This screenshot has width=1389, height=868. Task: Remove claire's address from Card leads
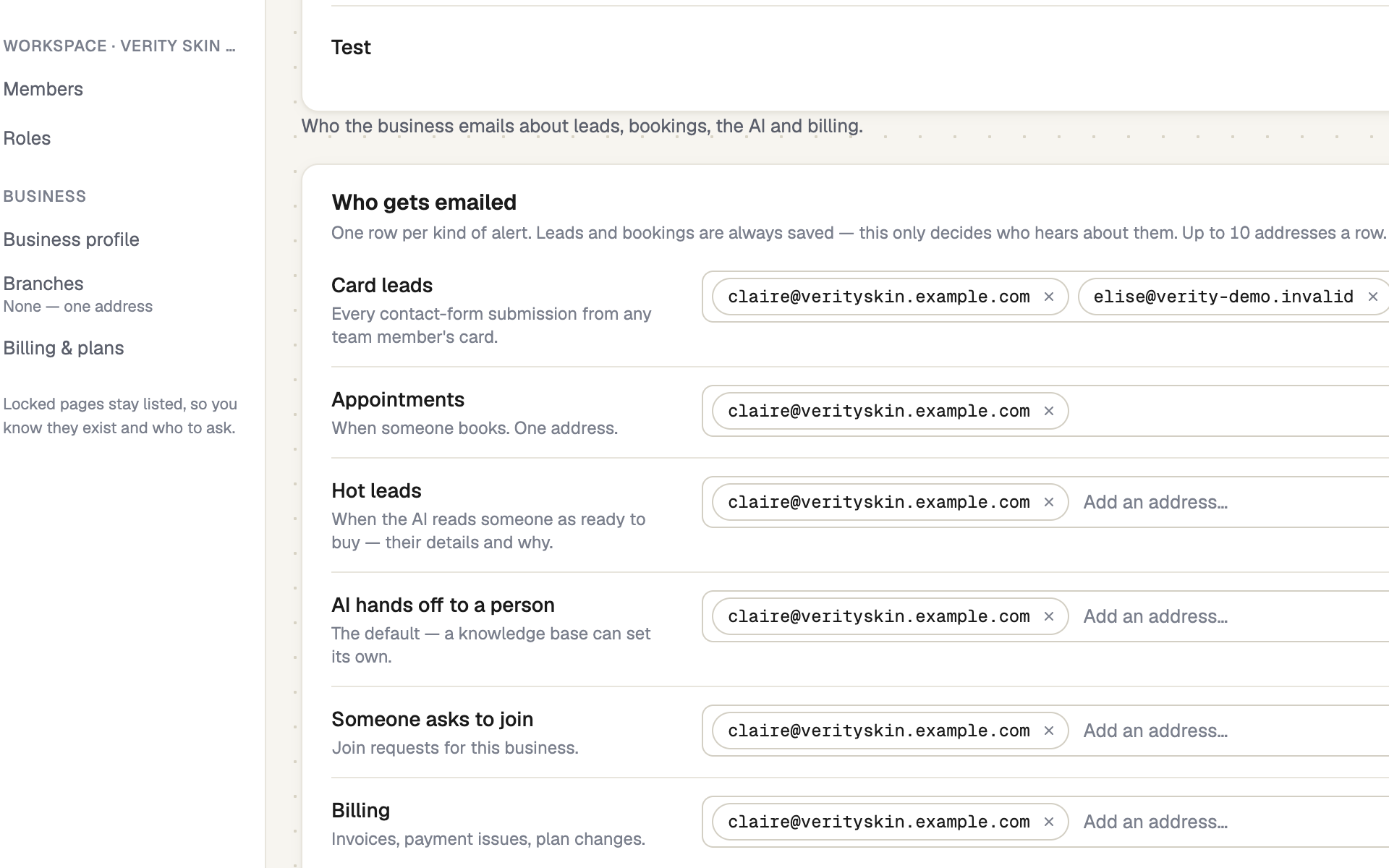click(x=1049, y=297)
